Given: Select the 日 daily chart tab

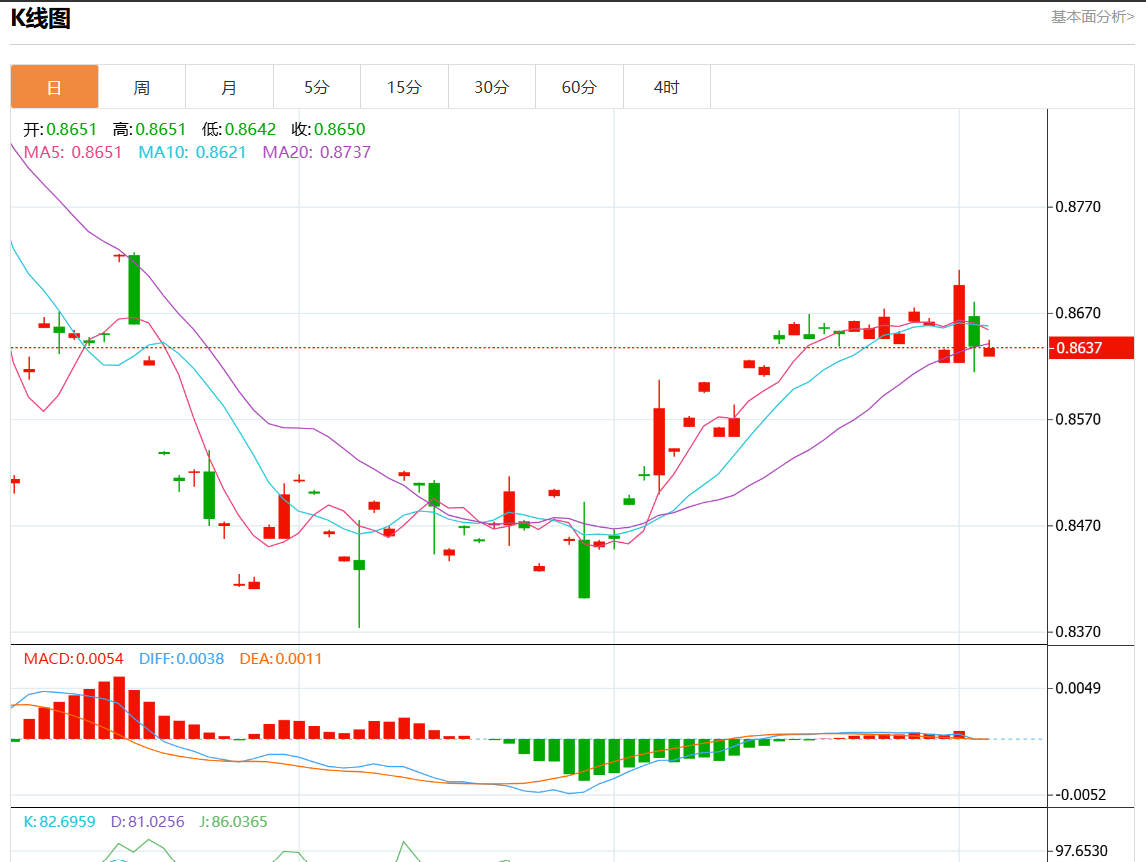Looking at the screenshot, I should [x=54, y=87].
